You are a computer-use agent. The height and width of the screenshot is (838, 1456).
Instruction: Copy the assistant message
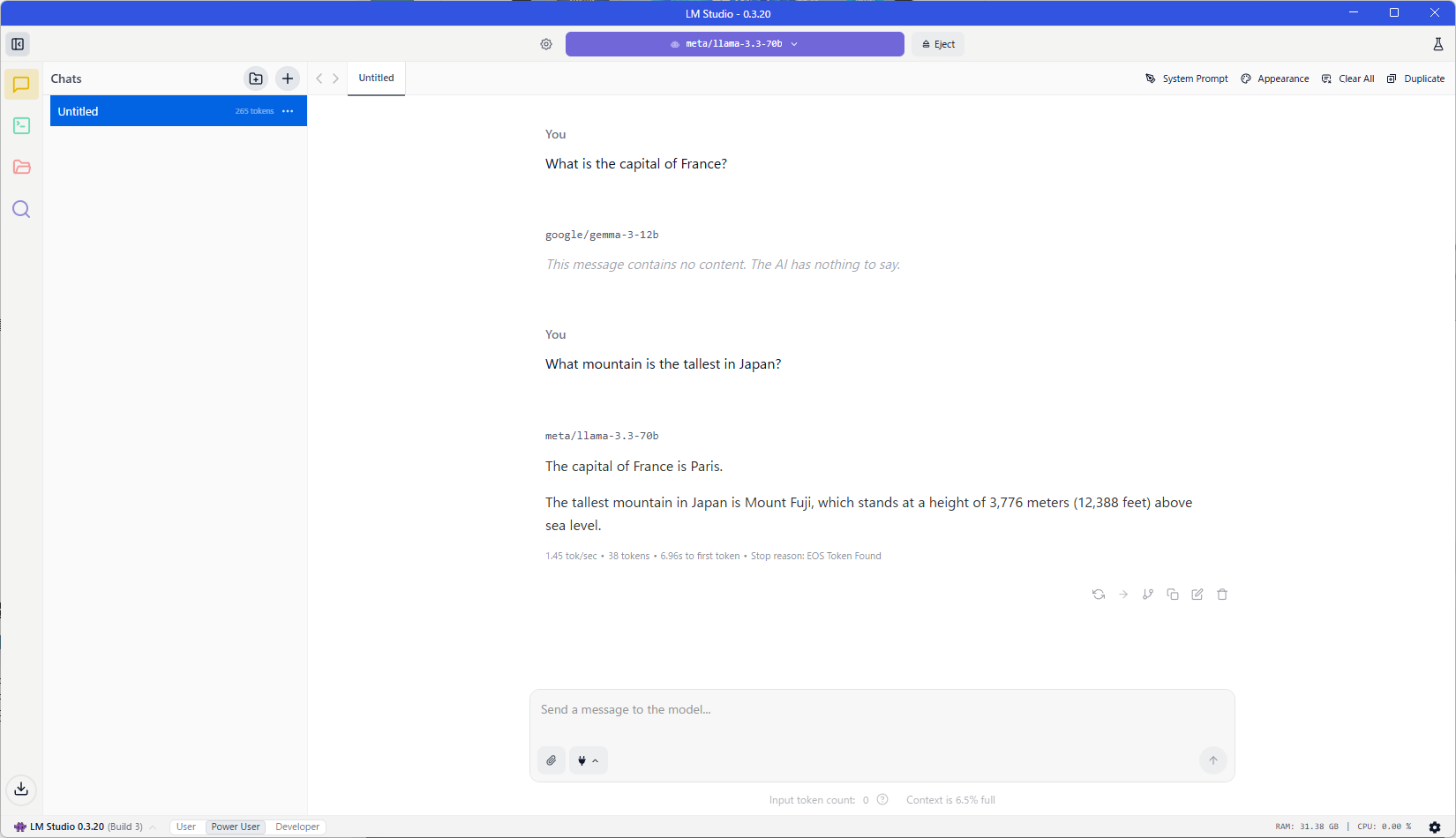point(1173,595)
